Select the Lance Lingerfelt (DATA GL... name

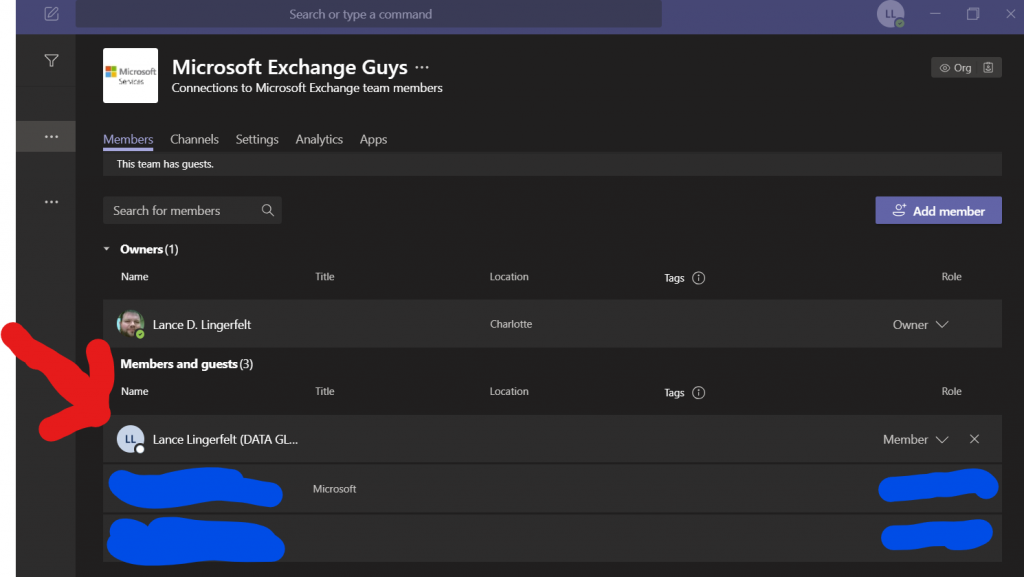225,439
